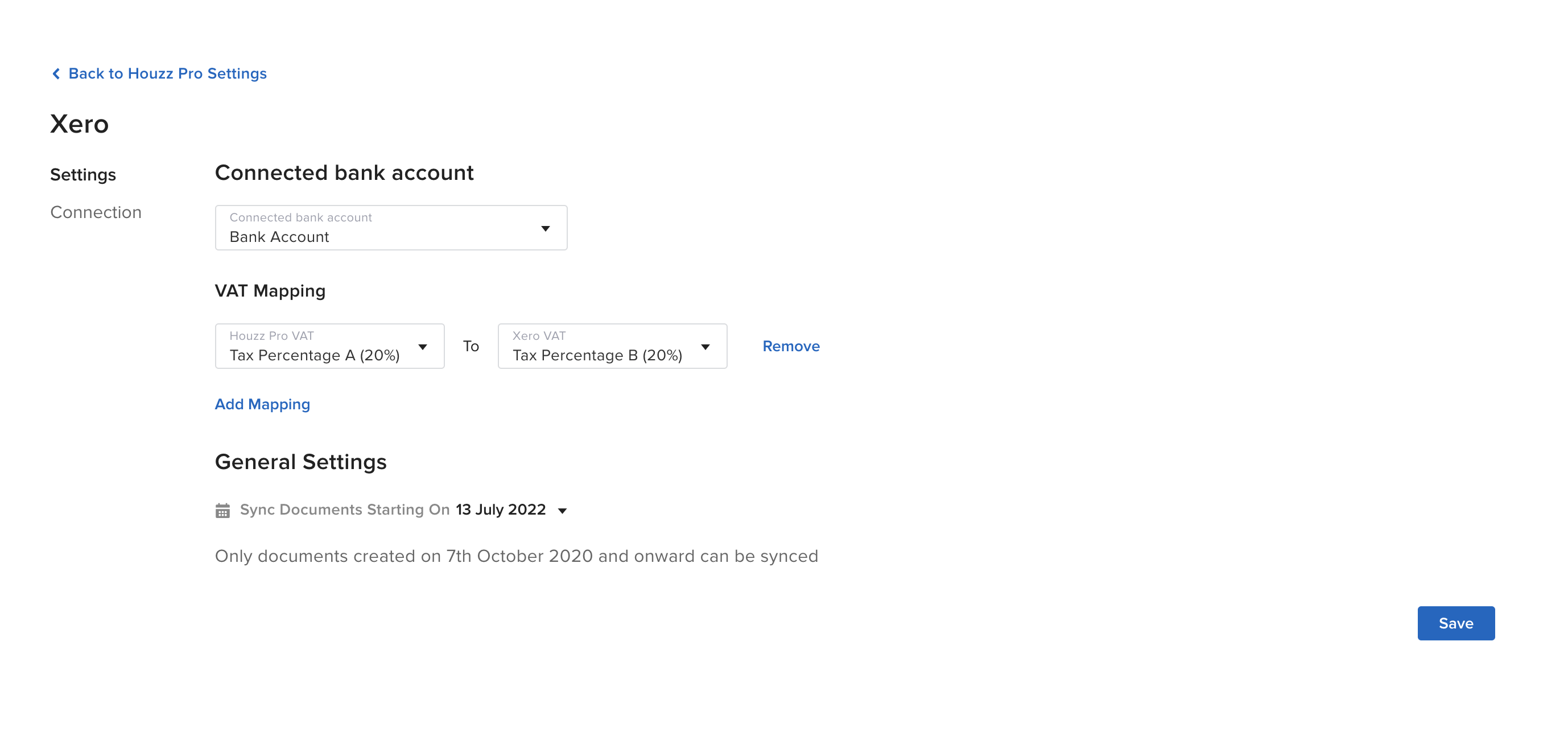This screenshot has height=748, width=1568.
Task: Click Add Mapping
Action: [262, 404]
